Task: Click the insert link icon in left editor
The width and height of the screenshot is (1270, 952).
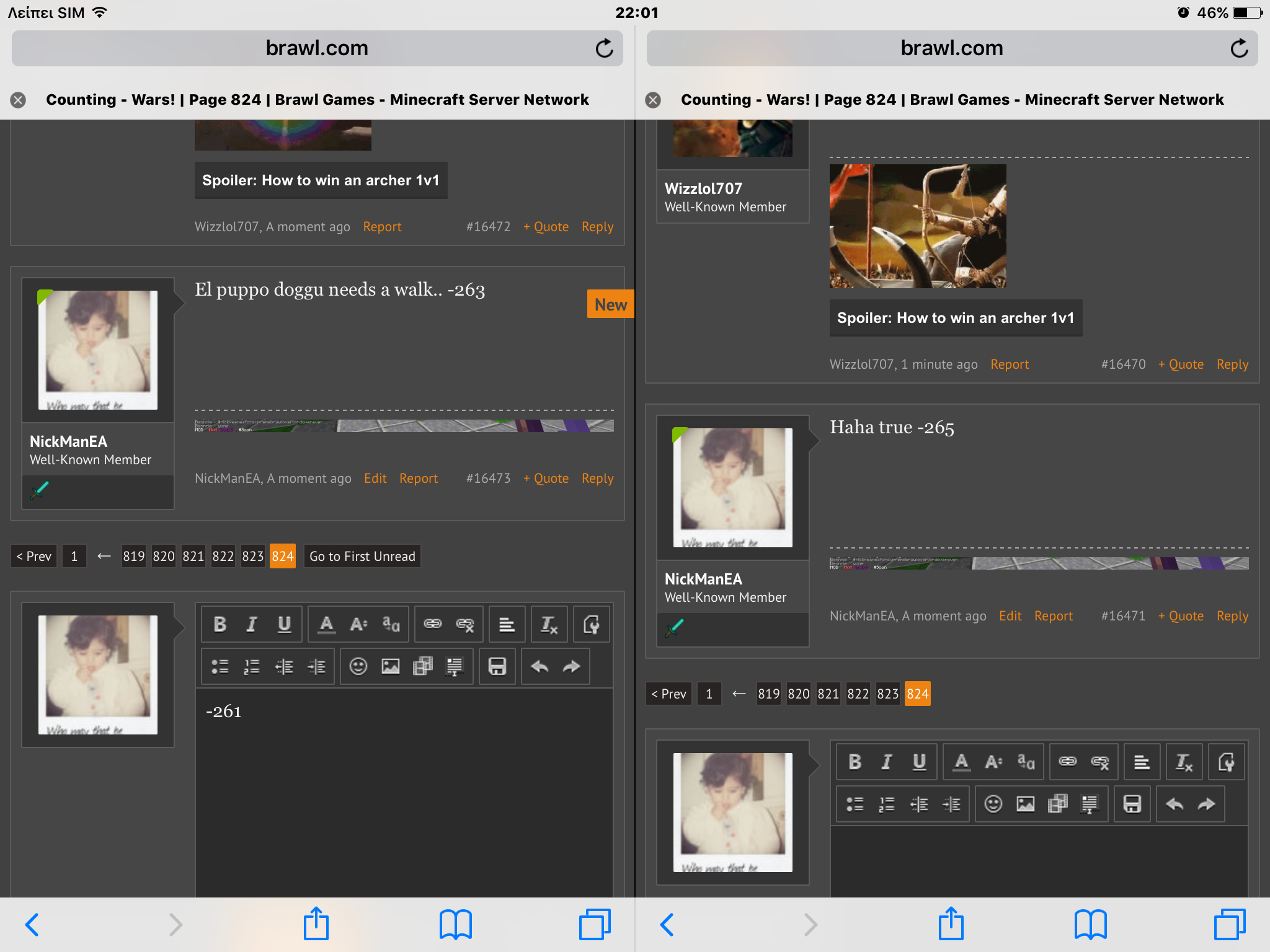Action: 433,624
